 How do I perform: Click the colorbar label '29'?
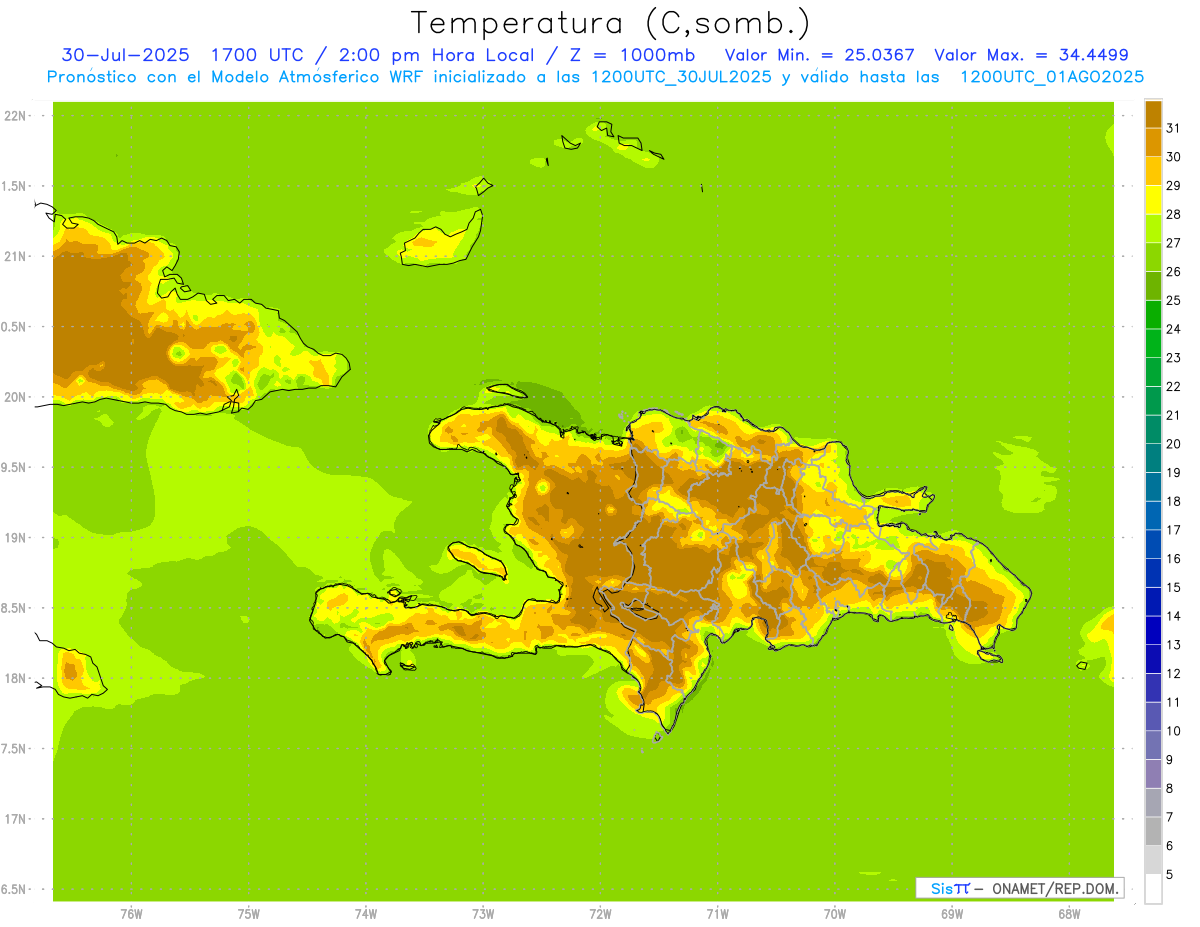1173,186
